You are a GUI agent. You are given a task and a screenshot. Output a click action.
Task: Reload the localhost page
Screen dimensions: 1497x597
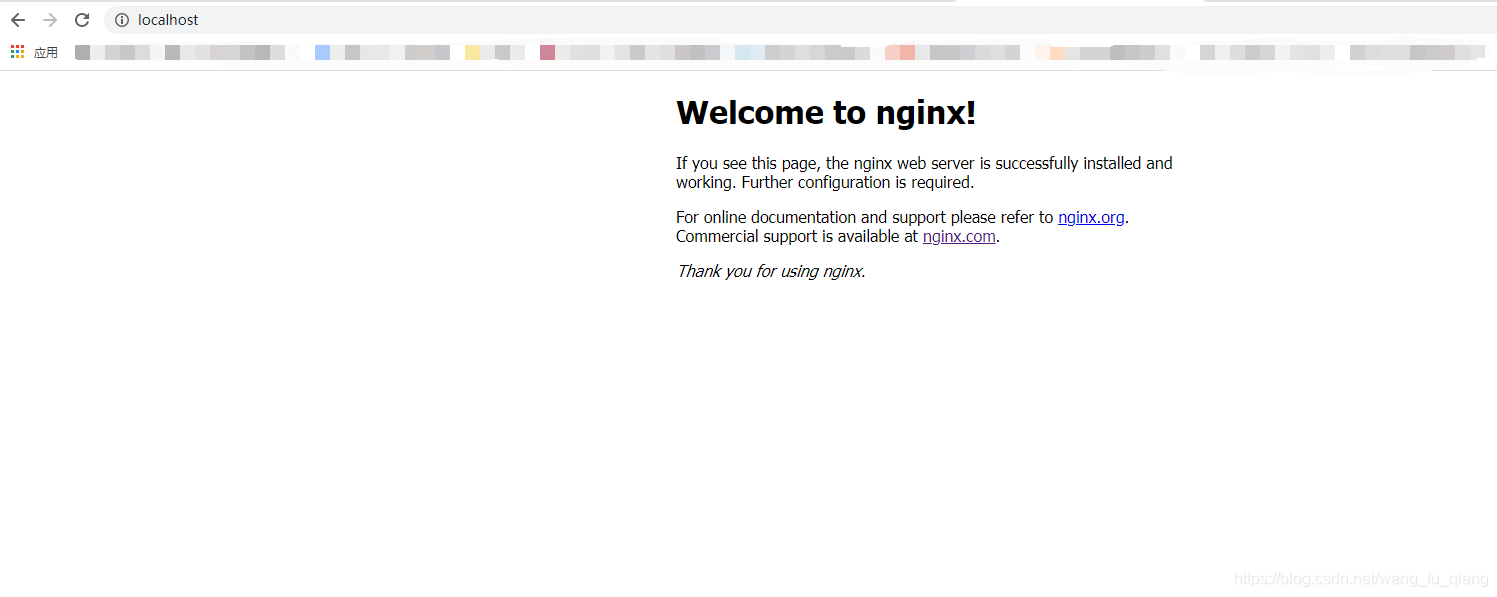pos(82,20)
